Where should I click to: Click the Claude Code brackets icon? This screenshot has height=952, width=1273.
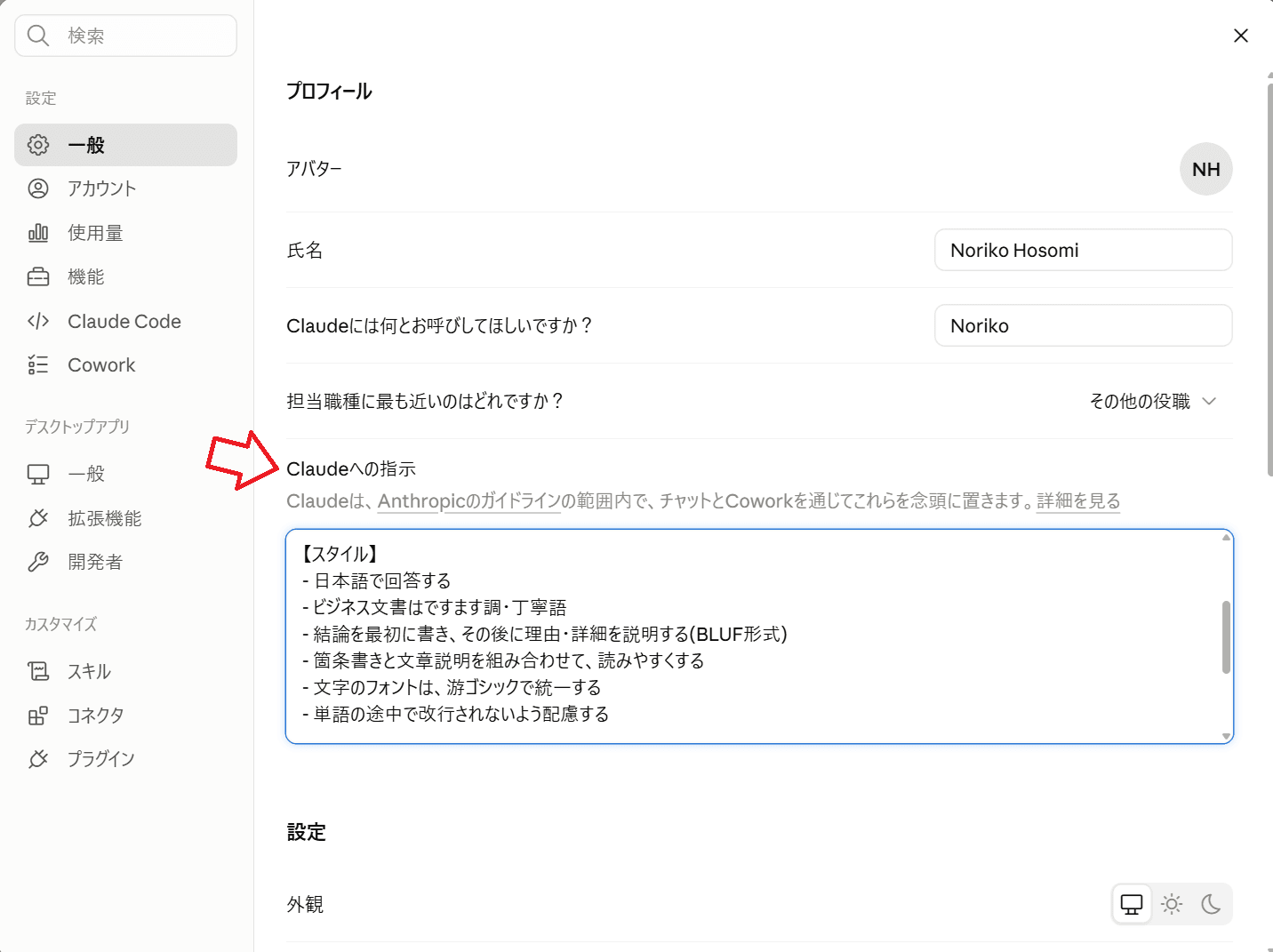tap(38, 321)
